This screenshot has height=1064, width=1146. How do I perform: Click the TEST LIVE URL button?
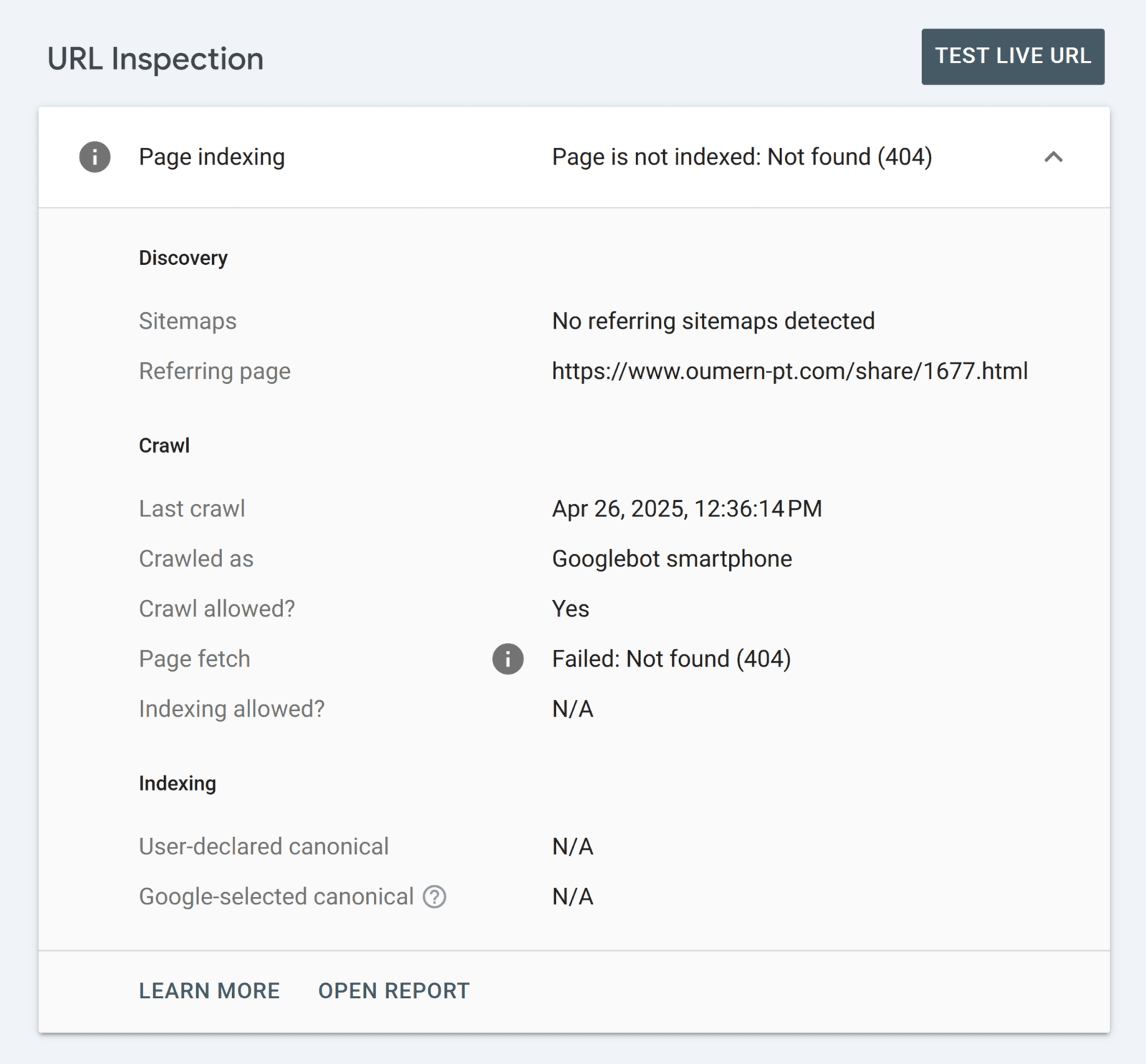pyautogui.click(x=1012, y=56)
